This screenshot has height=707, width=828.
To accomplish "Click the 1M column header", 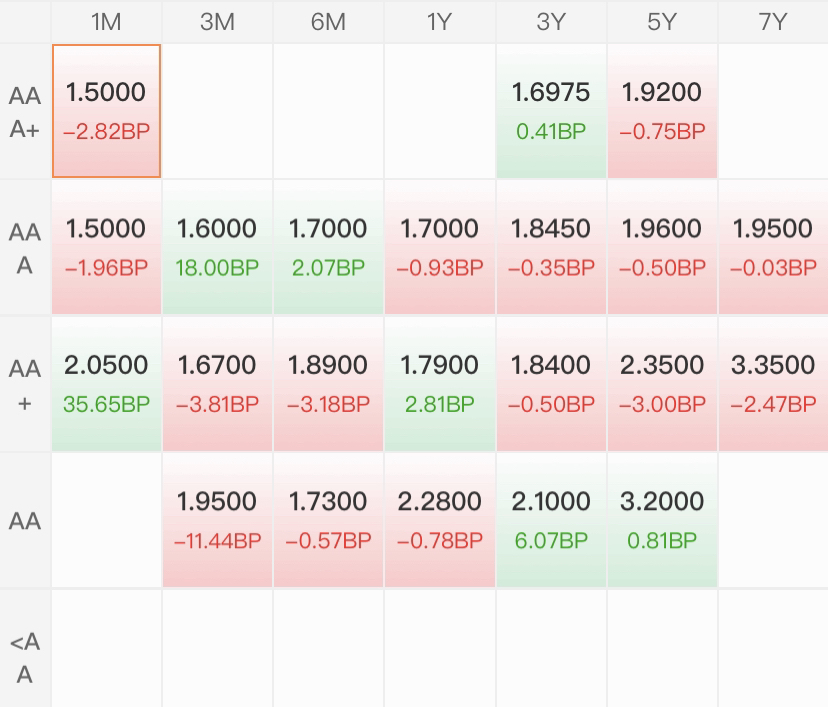I will pos(106,22).
